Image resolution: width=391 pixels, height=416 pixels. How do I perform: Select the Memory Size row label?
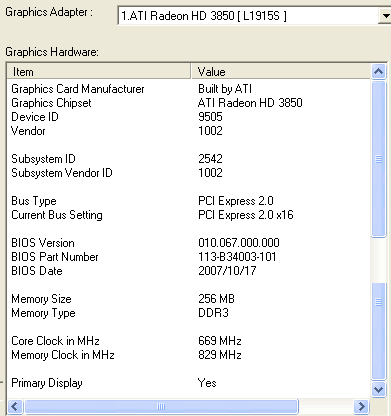(x=41, y=299)
